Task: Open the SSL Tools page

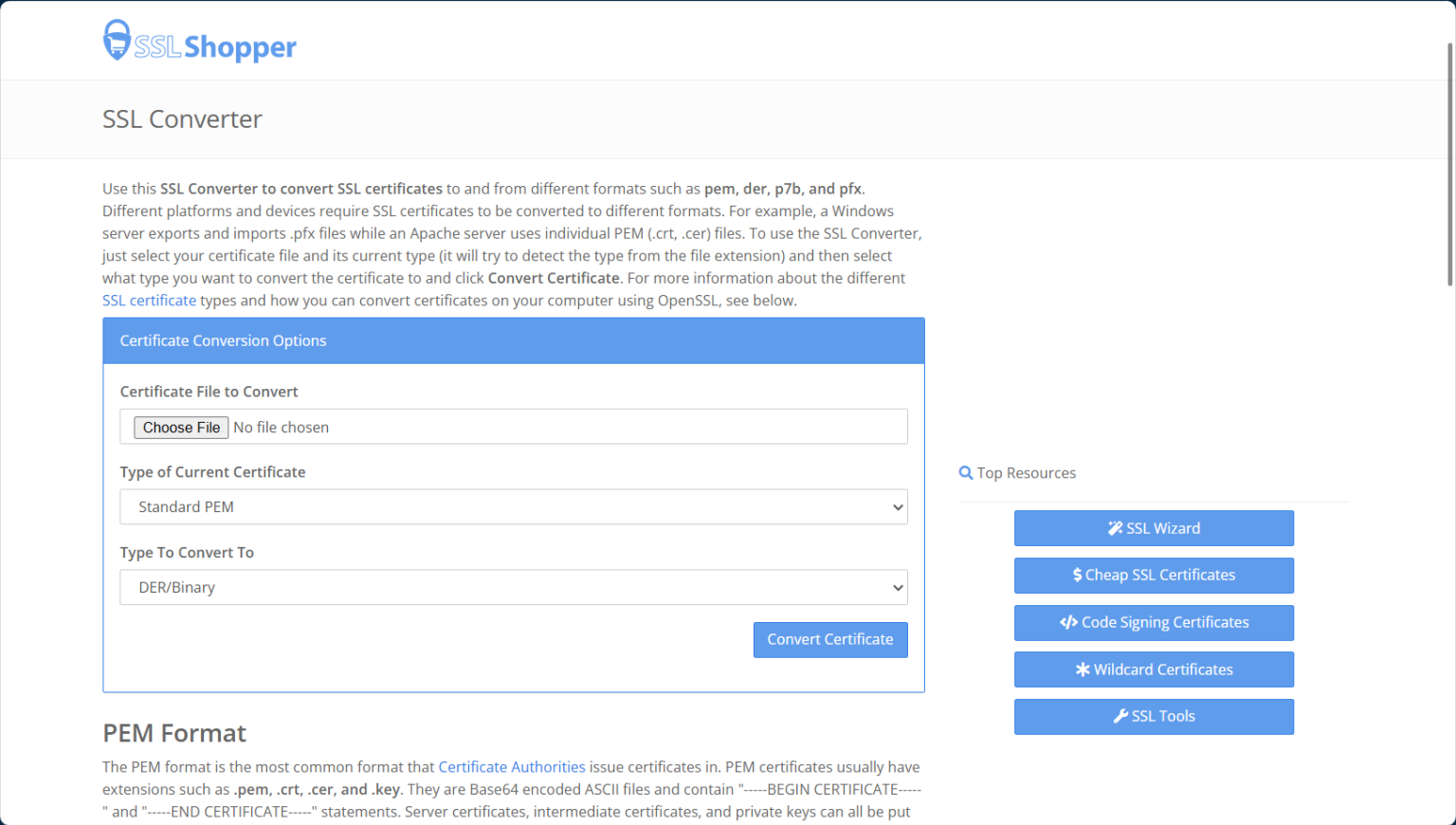Action: (x=1154, y=716)
